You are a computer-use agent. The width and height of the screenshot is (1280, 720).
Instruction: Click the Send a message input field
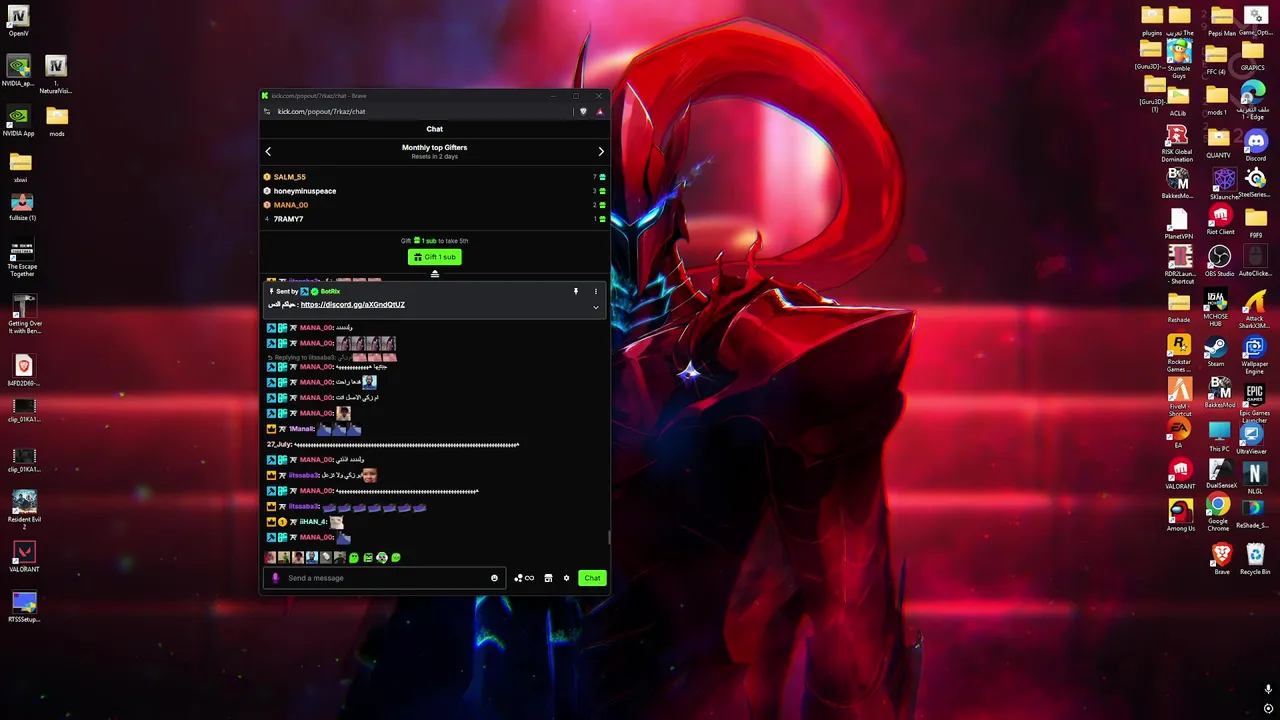click(385, 578)
